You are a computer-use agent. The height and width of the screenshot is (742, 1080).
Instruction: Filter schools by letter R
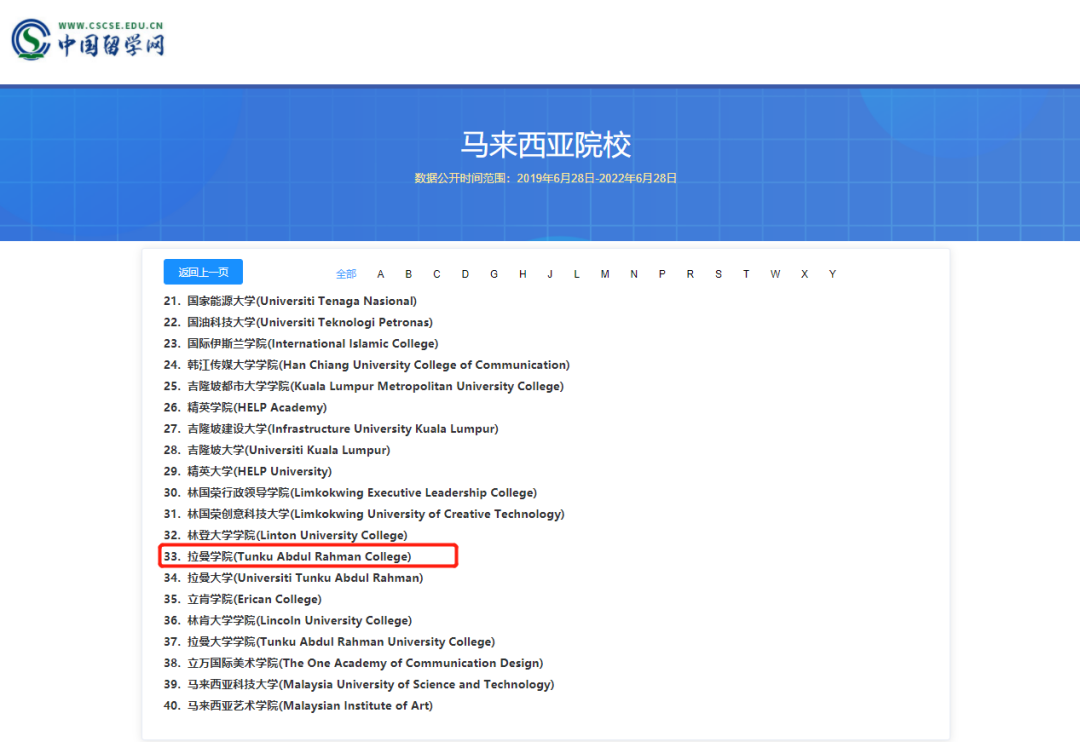(690, 274)
